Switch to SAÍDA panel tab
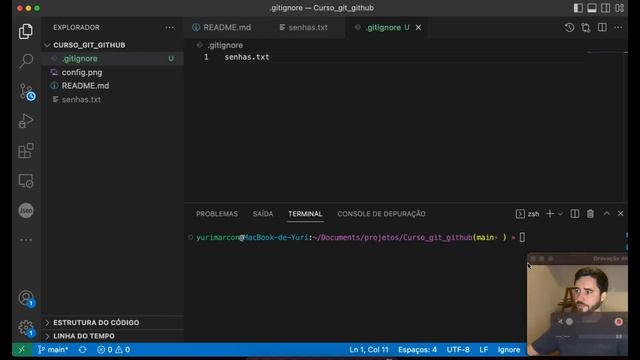This screenshot has height=360, width=640. 263,214
